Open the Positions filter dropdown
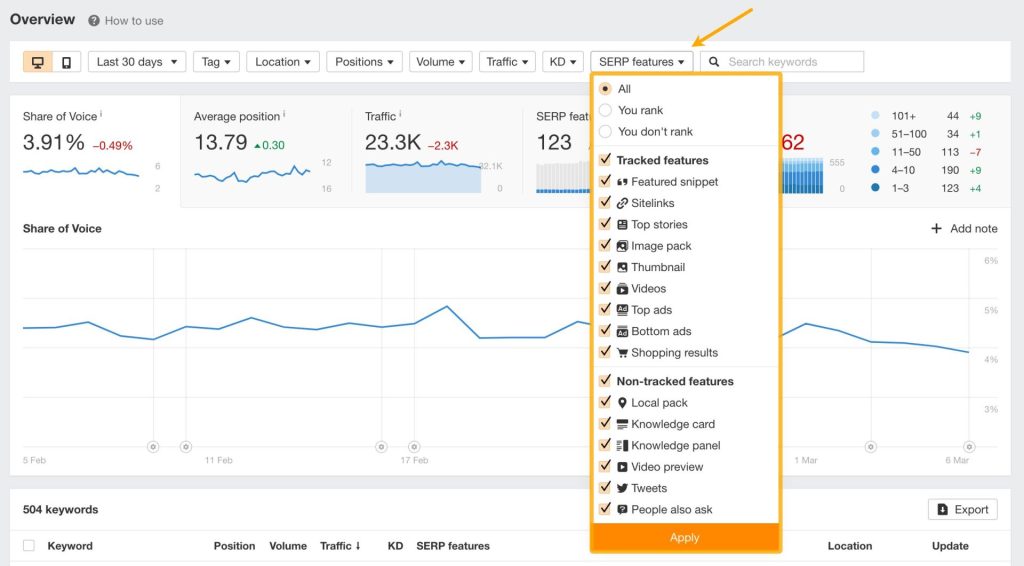The width and height of the screenshot is (1024, 566). (364, 62)
